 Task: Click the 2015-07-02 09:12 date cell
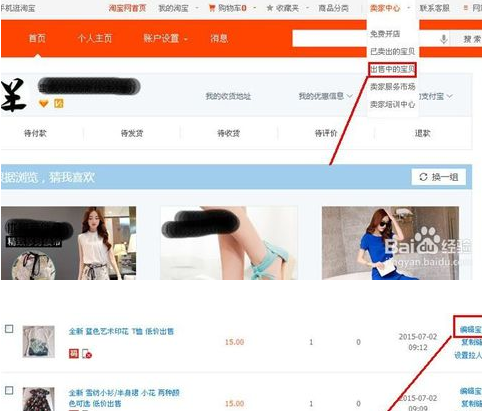[x=418, y=342]
